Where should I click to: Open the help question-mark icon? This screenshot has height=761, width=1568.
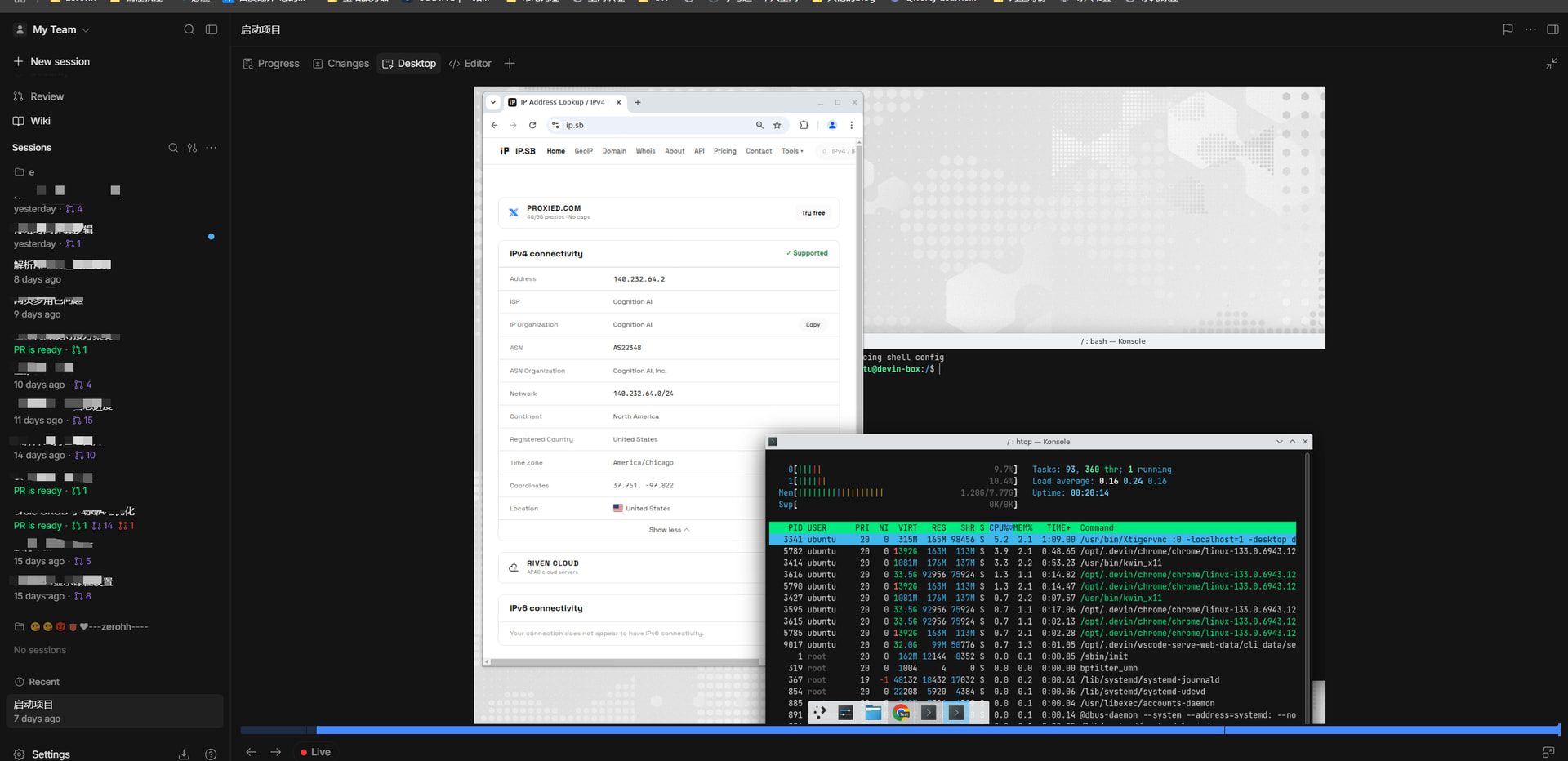(211, 754)
